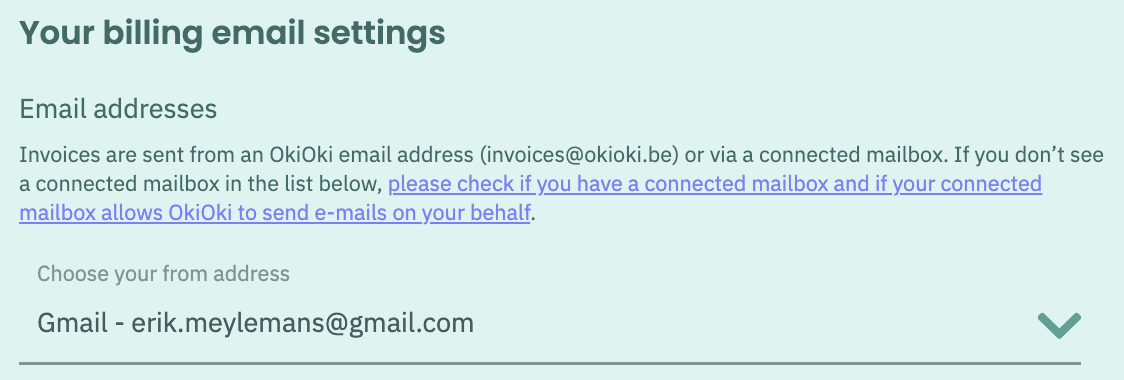Click the invoices@okioki.be address in the description
The image size is (1124, 380).
point(582,155)
